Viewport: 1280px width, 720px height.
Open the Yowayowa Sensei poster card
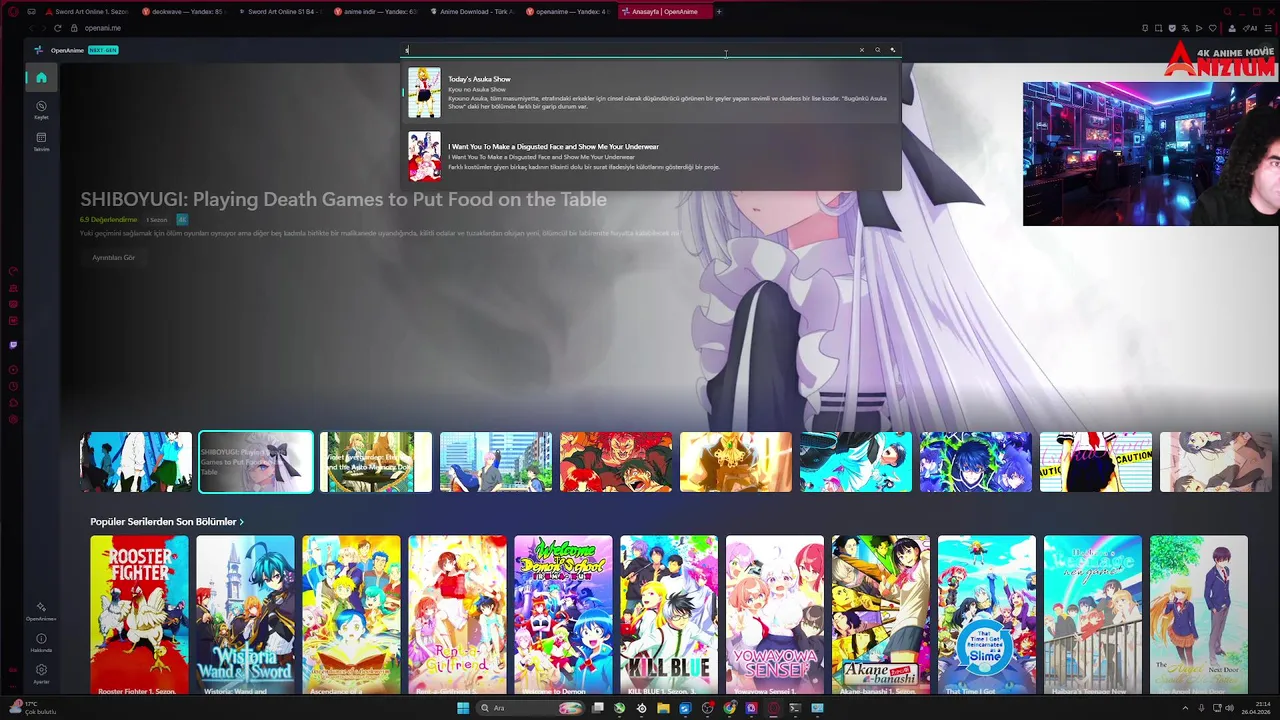coord(775,614)
